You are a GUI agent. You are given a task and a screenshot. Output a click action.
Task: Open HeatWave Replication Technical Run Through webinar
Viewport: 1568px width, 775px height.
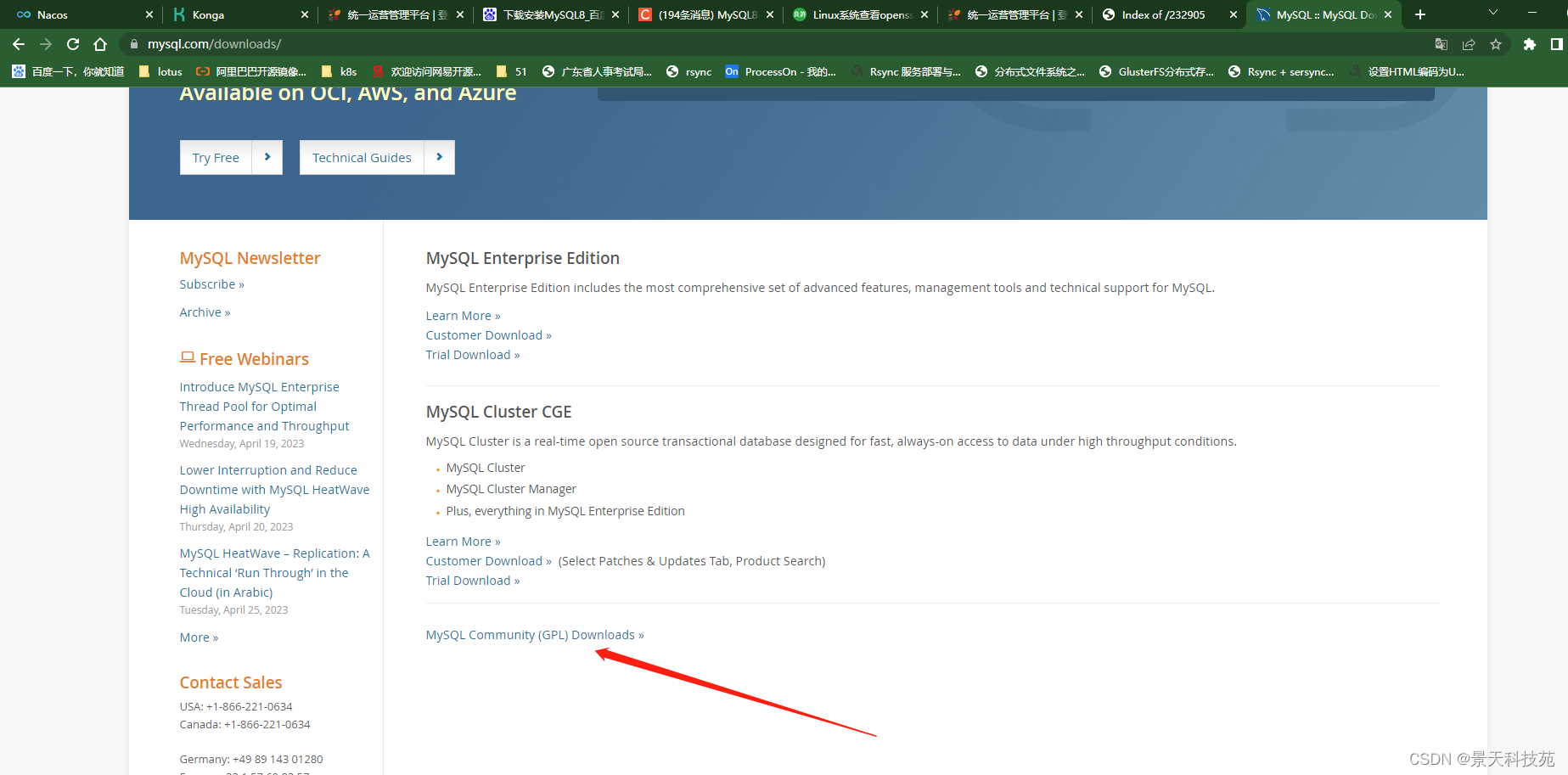pos(274,573)
